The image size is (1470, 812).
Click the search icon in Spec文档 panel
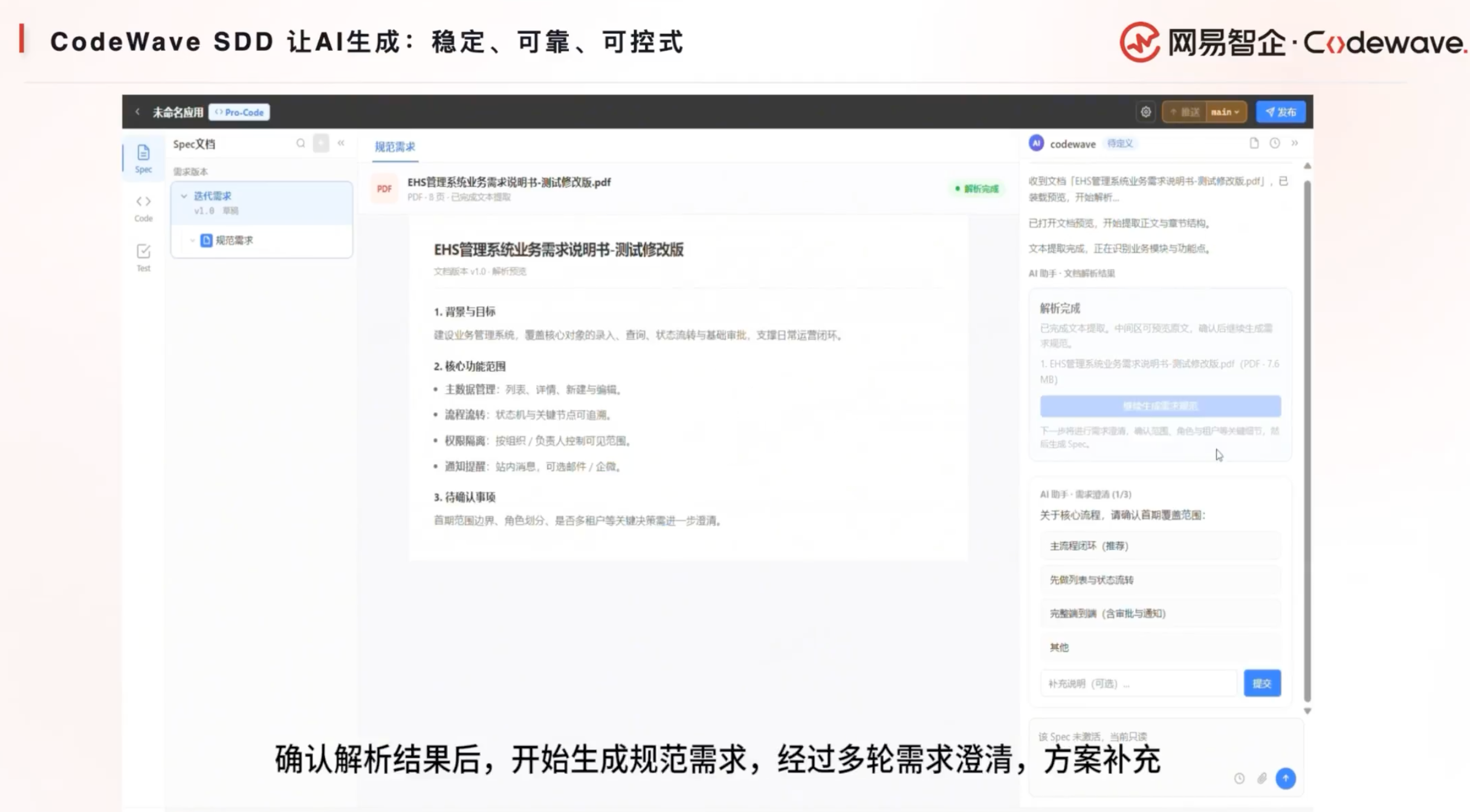300,143
